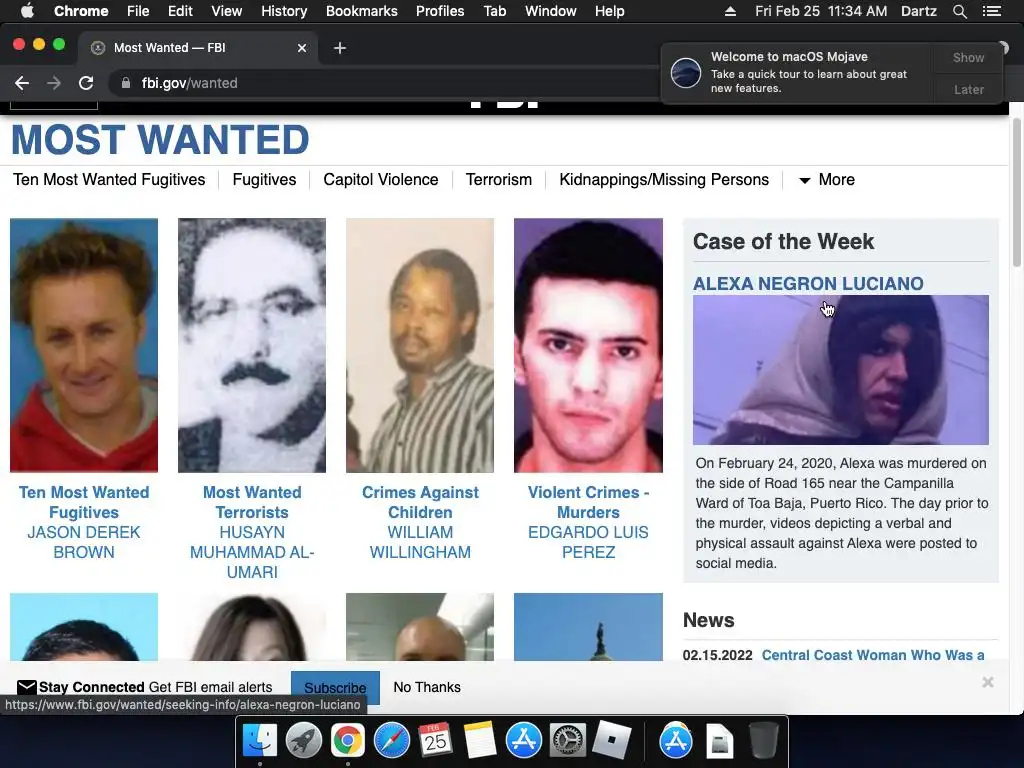This screenshot has height=768, width=1024.
Task: Click the Dartz user name in menu bar
Action: coord(918,11)
